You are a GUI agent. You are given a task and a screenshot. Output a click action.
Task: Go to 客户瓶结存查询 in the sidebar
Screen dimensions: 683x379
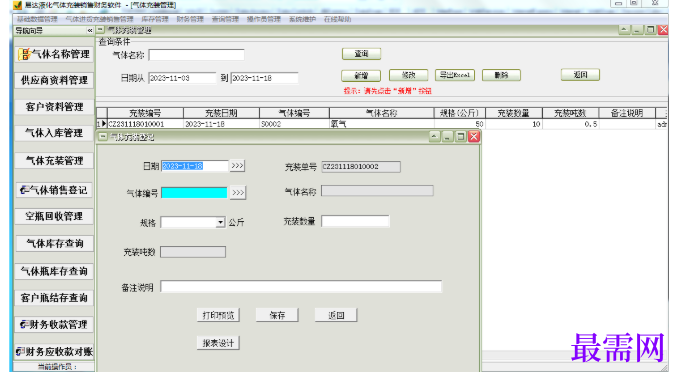click(54, 298)
